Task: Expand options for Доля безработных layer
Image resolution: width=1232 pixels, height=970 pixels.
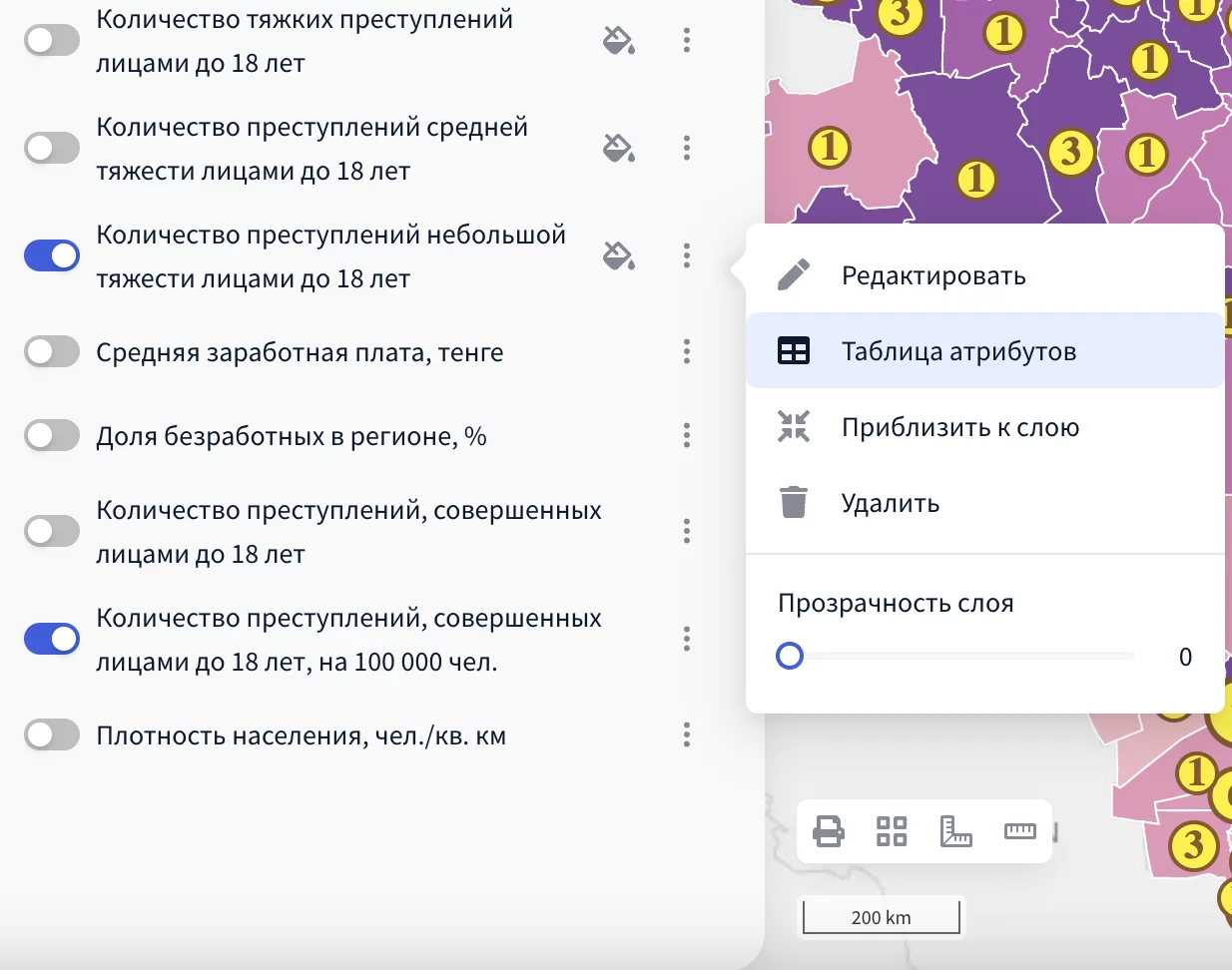Action: click(x=687, y=436)
